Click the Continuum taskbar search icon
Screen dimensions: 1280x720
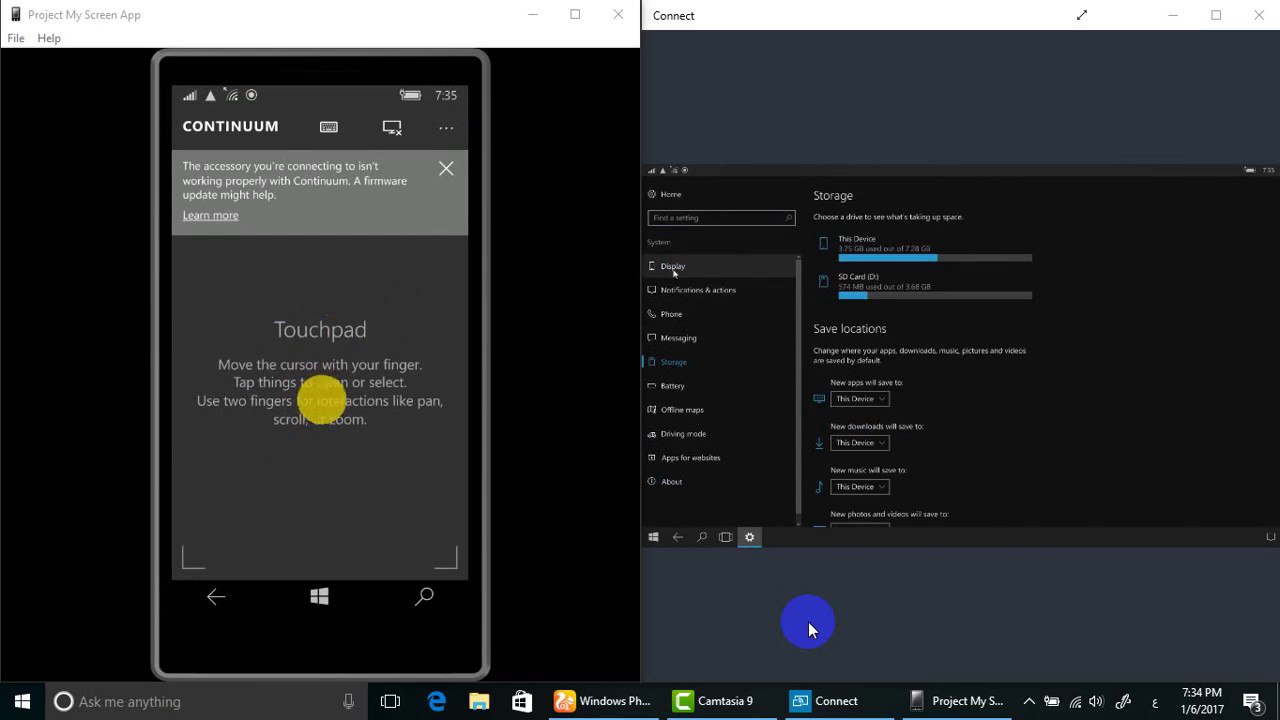701,537
